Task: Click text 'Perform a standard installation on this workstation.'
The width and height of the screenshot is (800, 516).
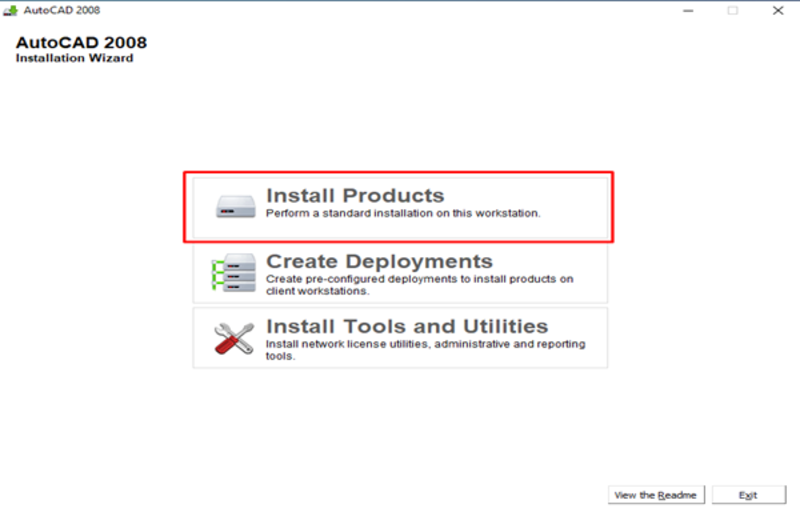Action: [403, 213]
